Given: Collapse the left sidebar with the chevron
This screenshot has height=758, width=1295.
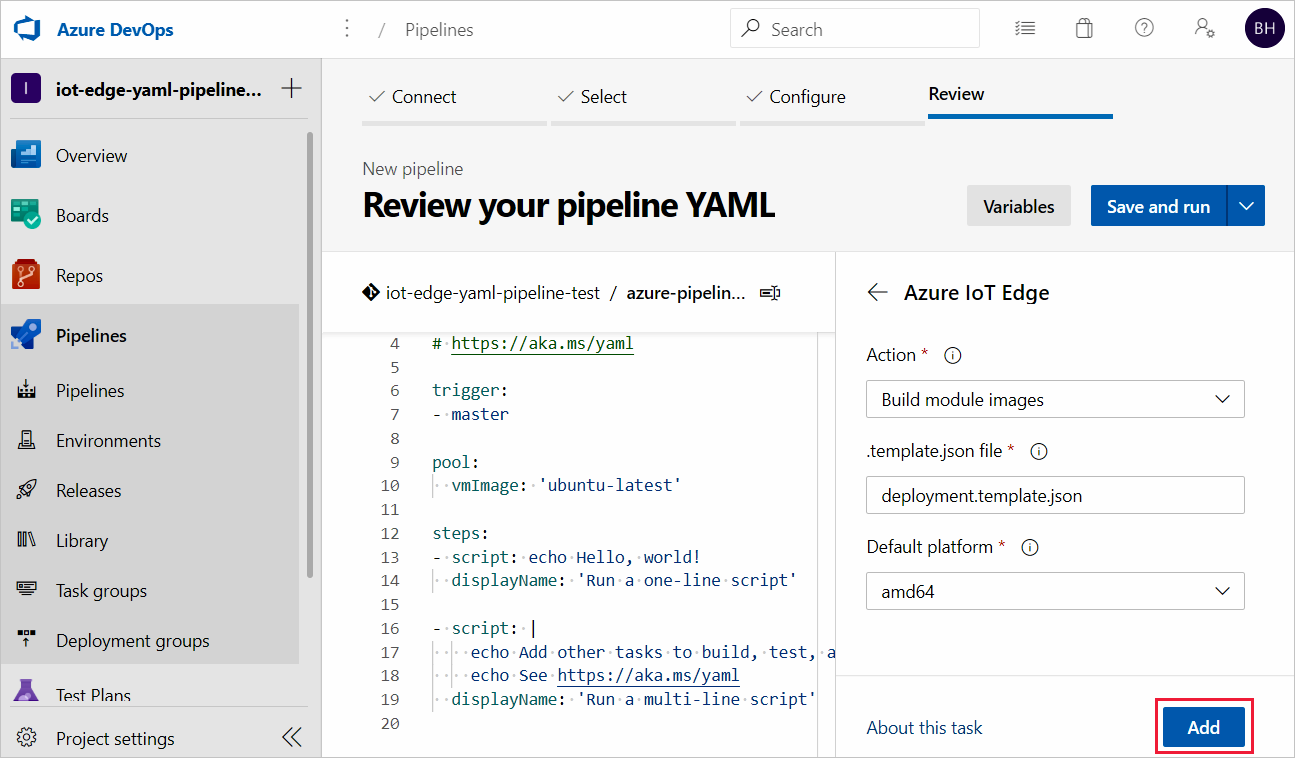Looking at the screenshot, I should [291, 737].
